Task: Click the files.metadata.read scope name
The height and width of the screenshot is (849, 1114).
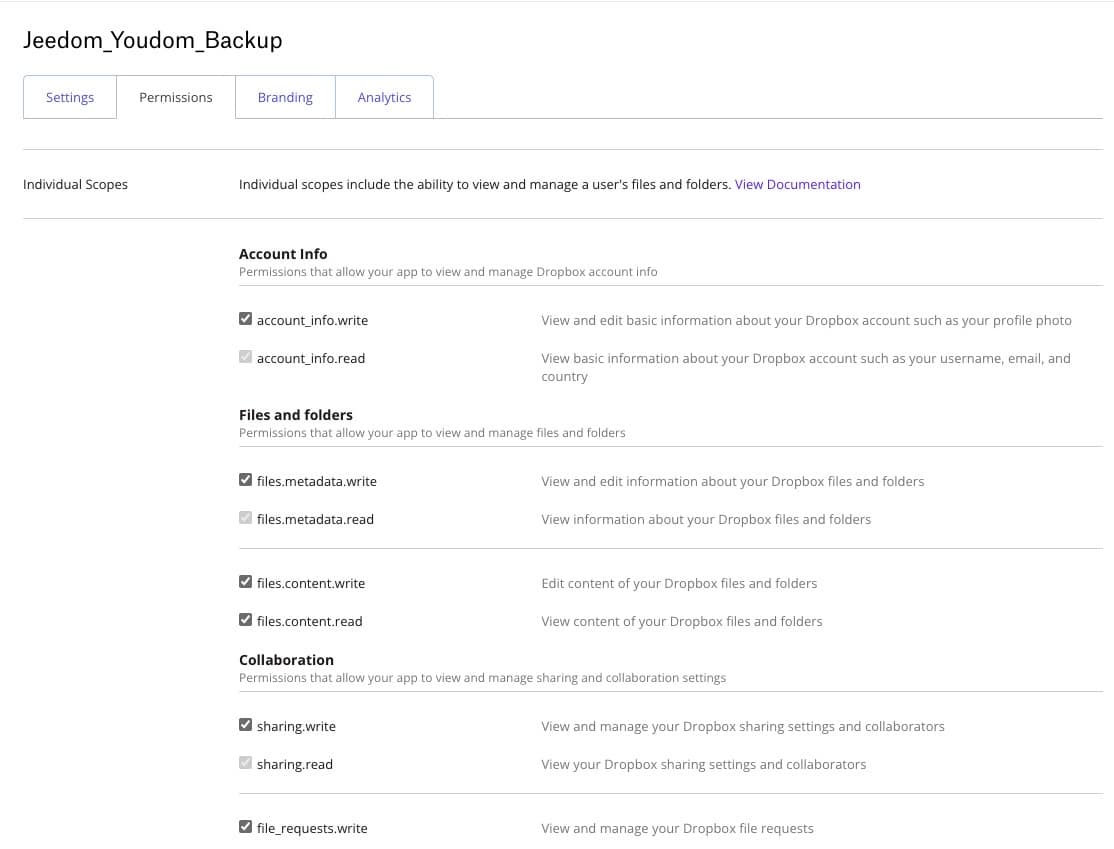Action: pyautogui.click(x=315, y=519)
